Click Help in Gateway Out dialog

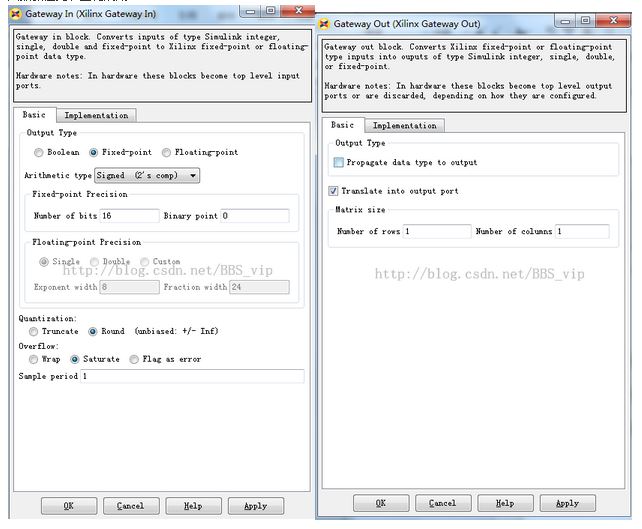click(x=505, y=503)
